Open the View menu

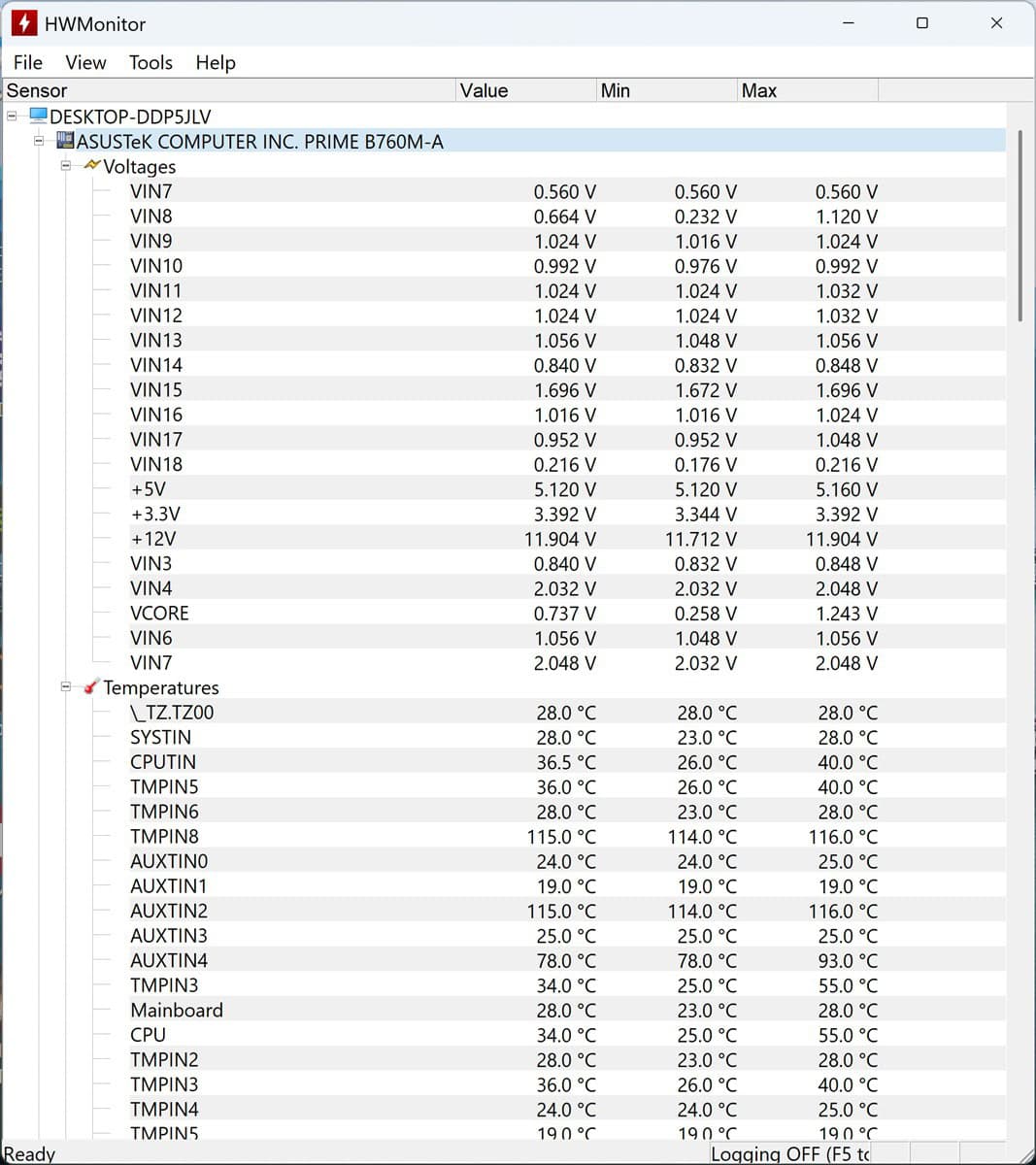point(85,62)
